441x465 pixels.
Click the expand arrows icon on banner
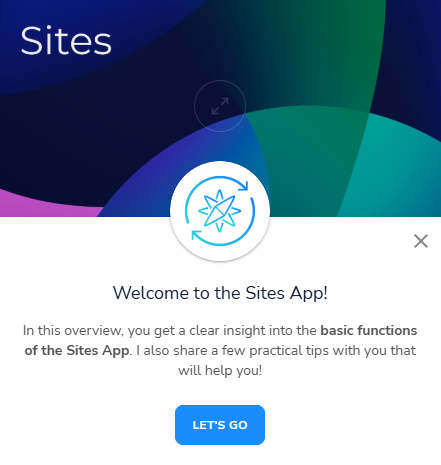point(220,106)
